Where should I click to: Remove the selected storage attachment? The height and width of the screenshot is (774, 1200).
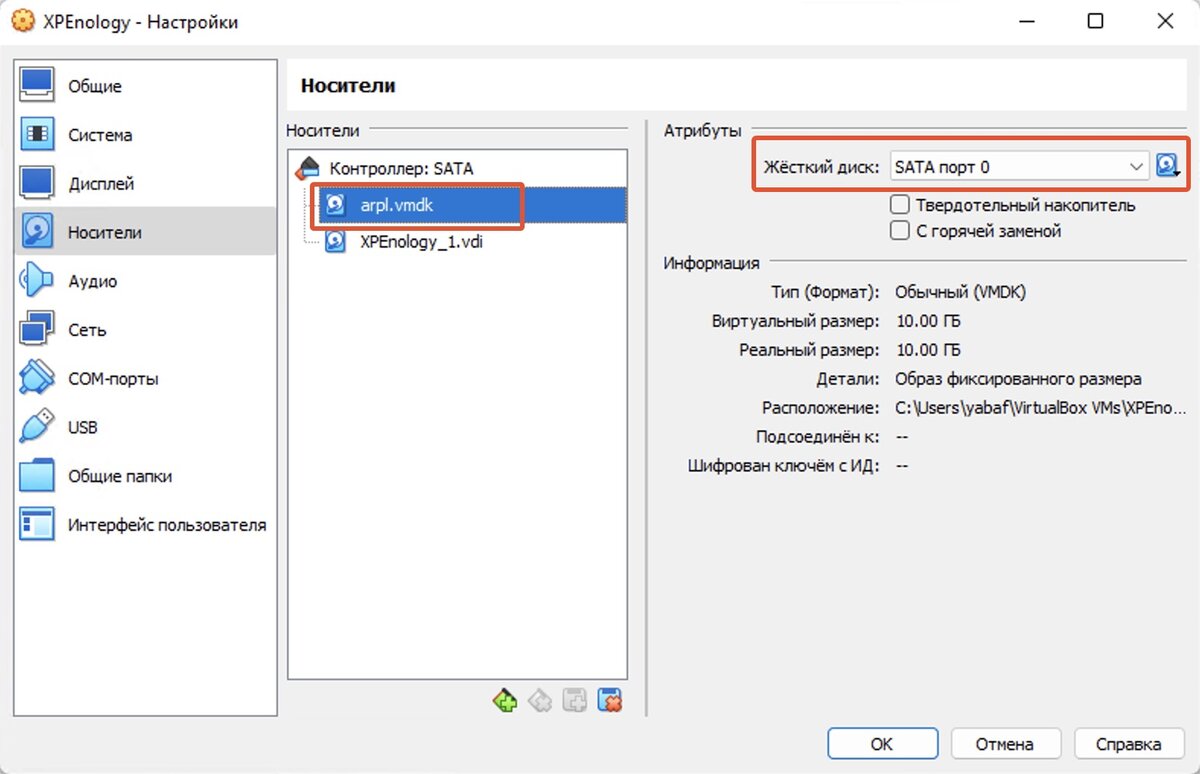pos(609,700)
